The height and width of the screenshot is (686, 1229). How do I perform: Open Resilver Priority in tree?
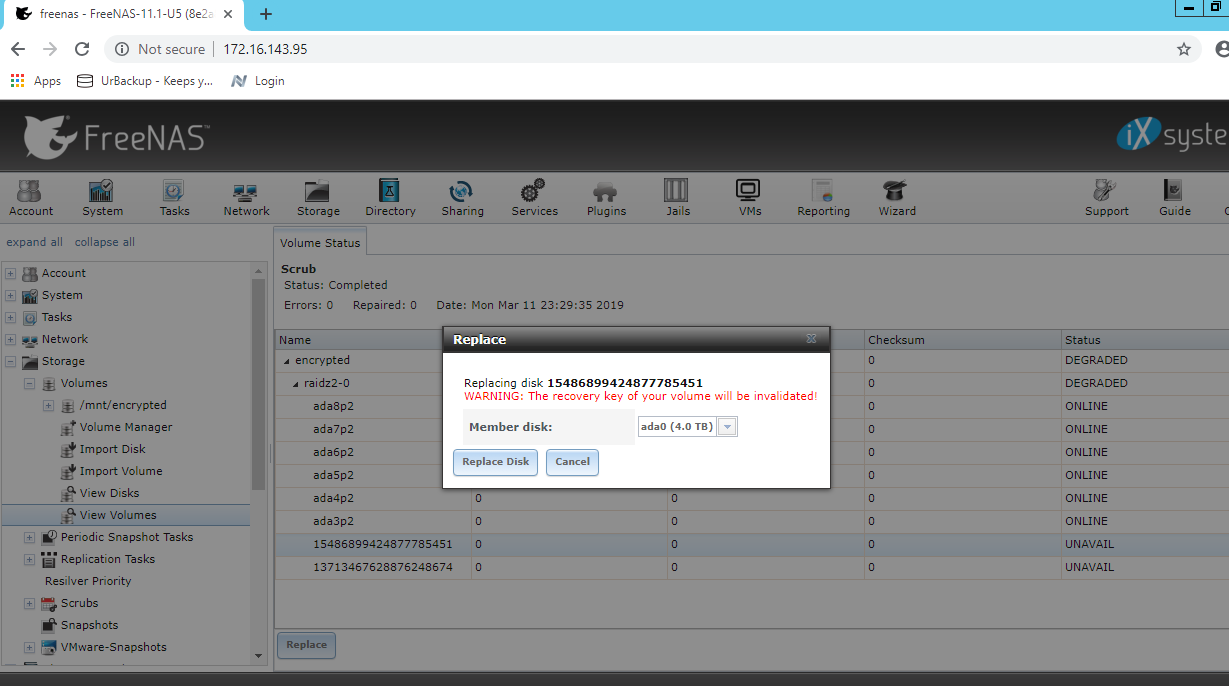pos(88,581)
